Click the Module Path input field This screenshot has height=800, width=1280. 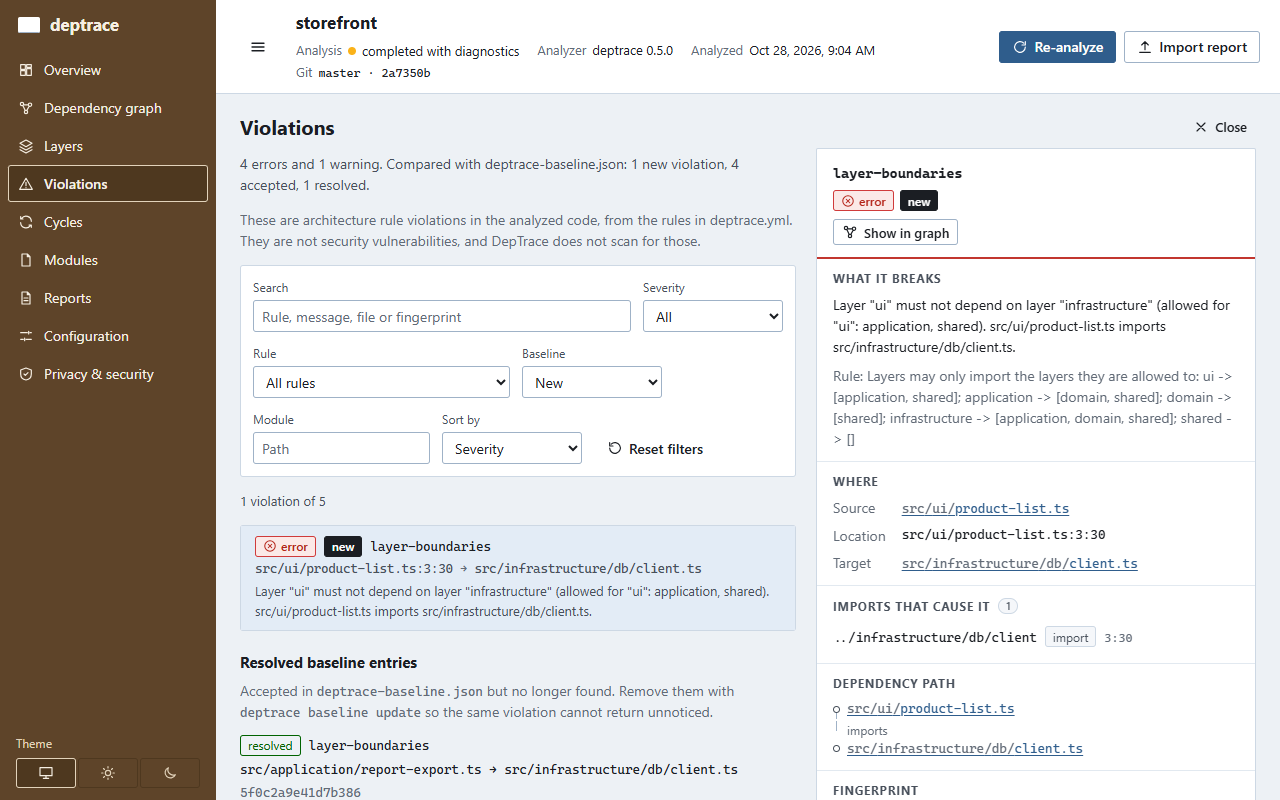[x=341, y=448]
